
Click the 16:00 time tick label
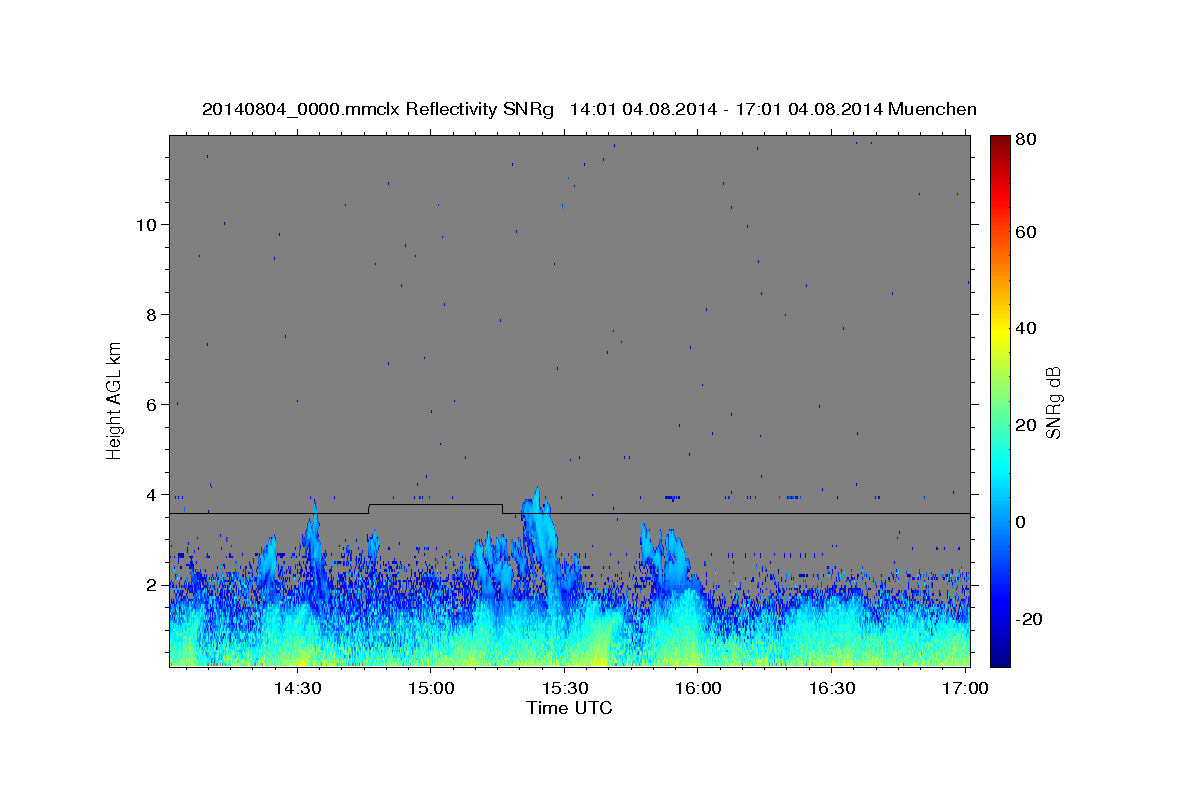[x=698, y=688]
